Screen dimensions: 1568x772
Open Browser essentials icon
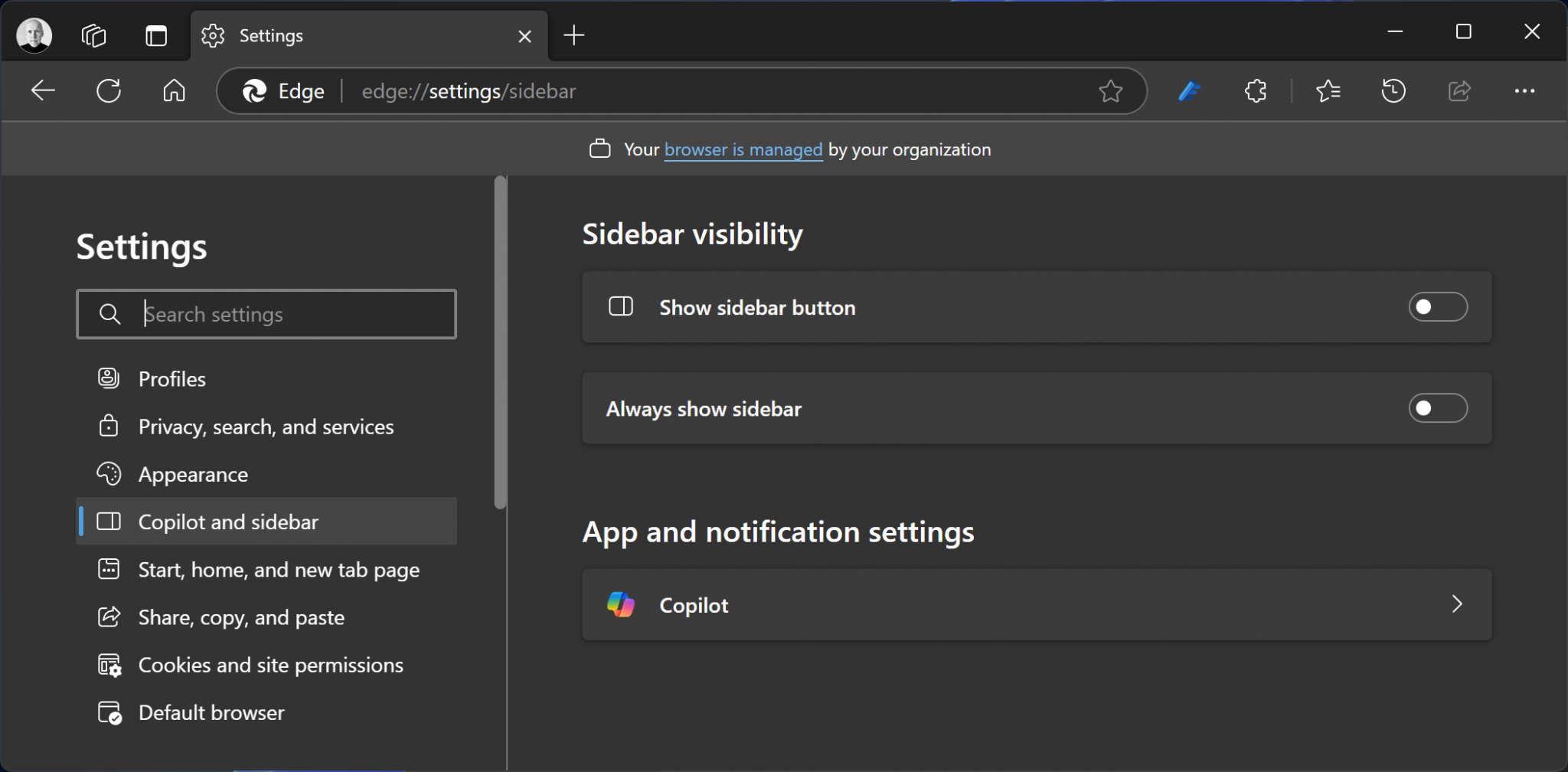point(1190,91)
